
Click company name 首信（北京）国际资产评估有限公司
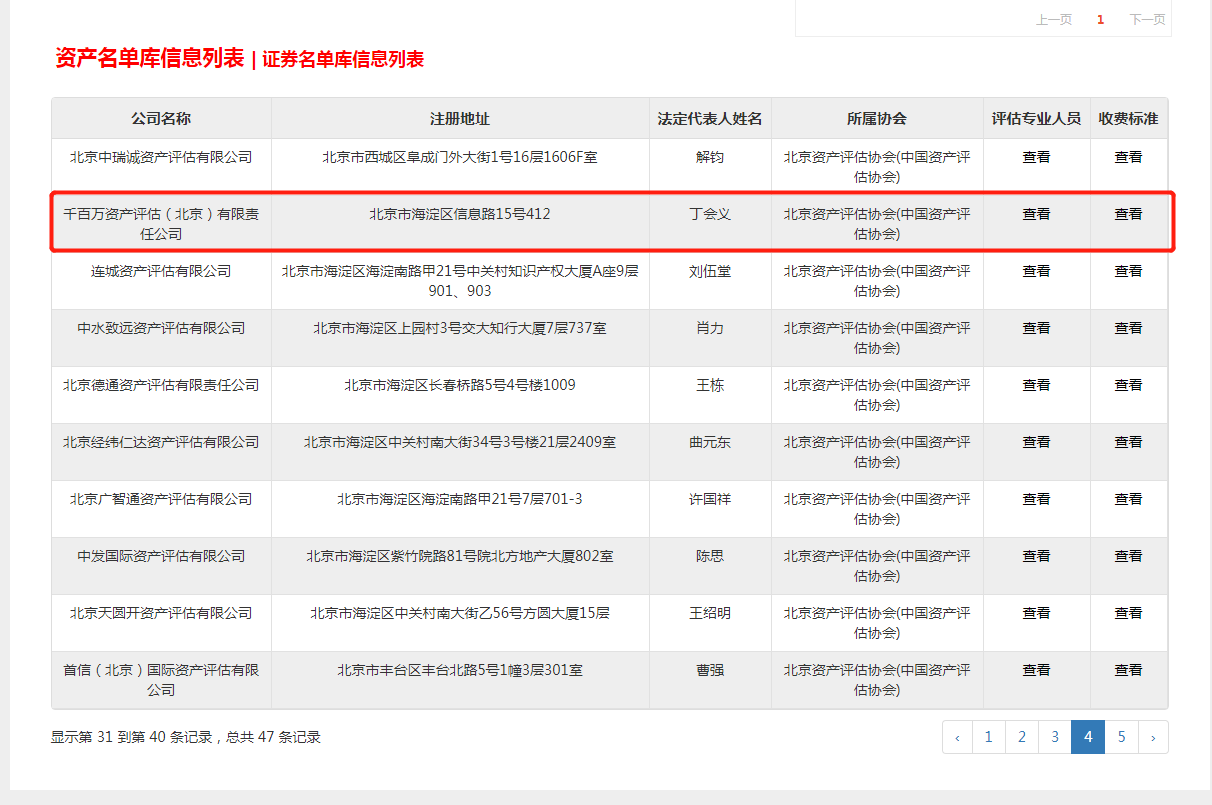161,680
